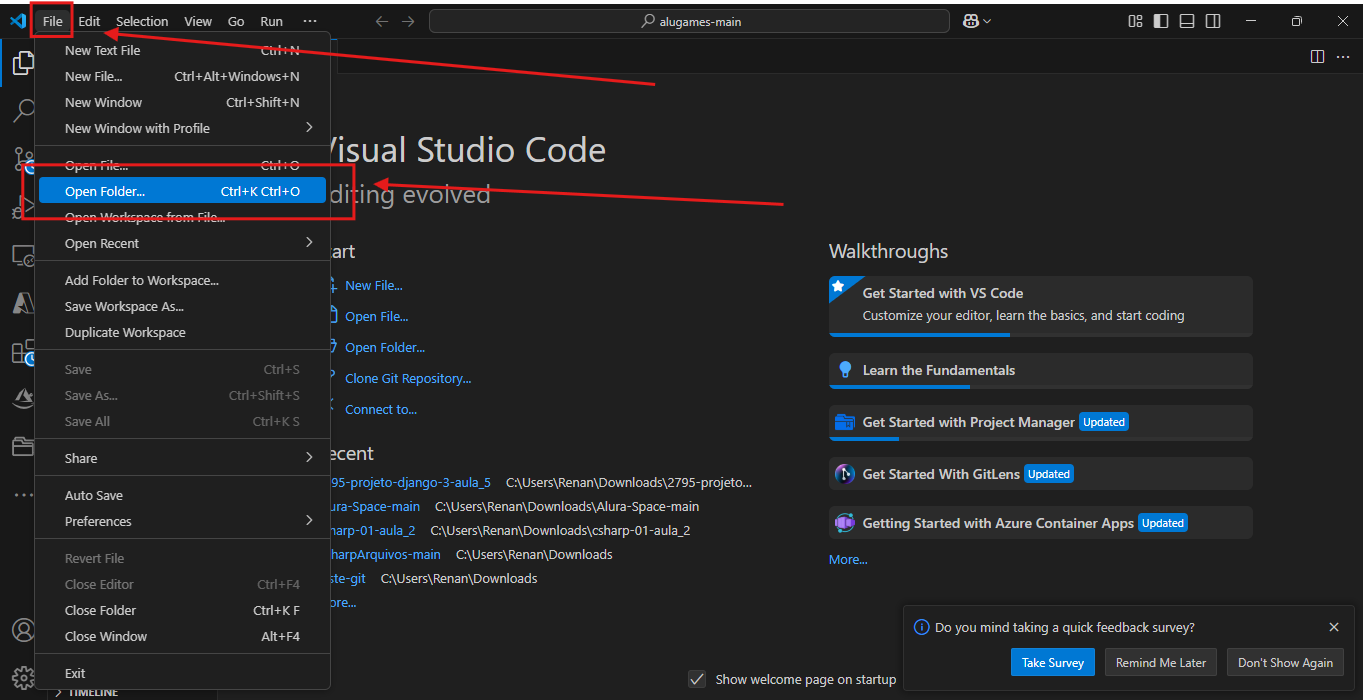This screenshot has height=700, width=1363.
Task: Open the Selection menu
Action: coord(142,21)
